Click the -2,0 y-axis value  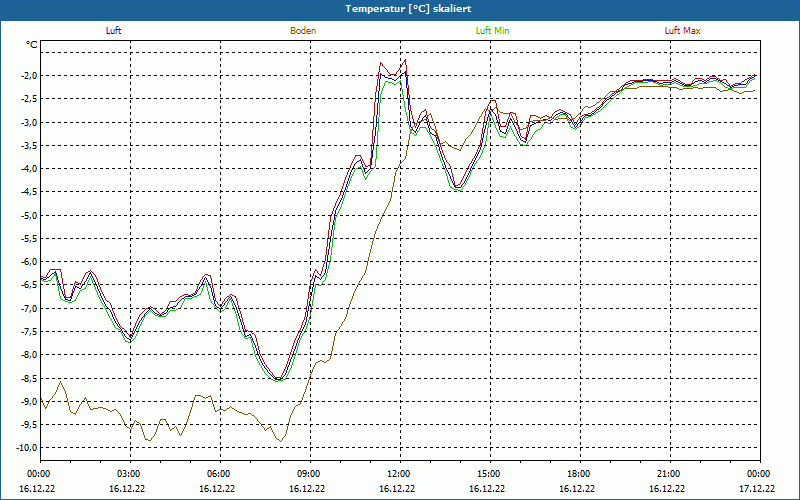[30, 76]
